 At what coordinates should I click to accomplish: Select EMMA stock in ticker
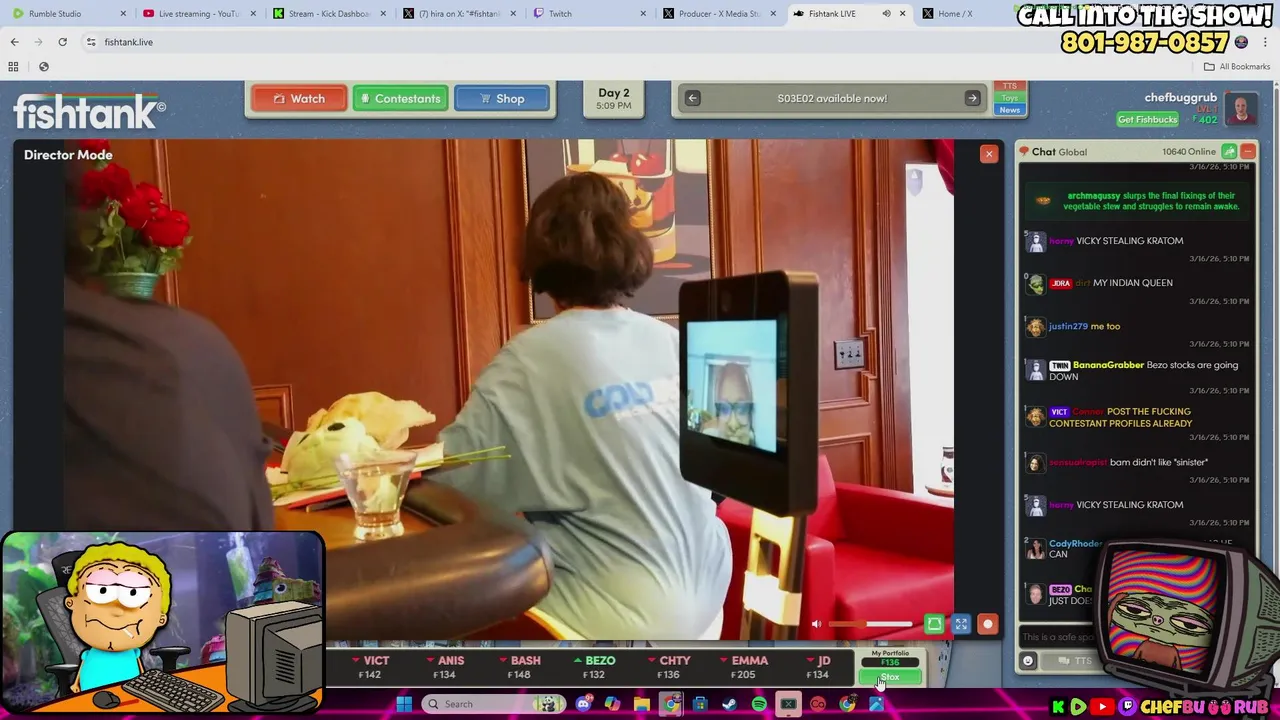point(743,667)
